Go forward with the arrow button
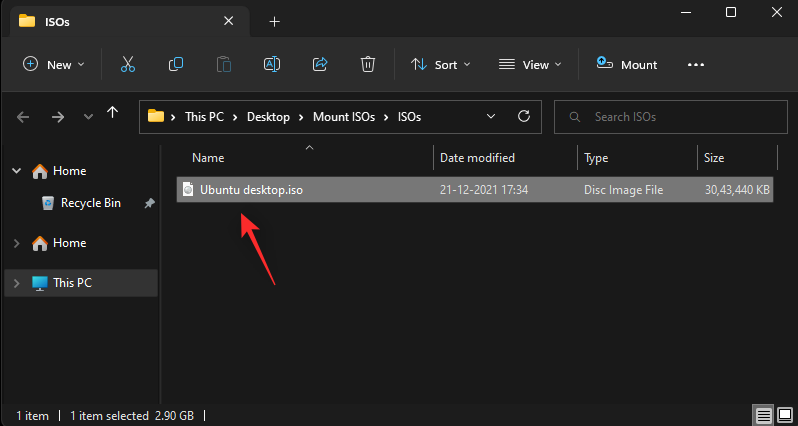The width and height of the screenshot is (798, 426). (x=58, y=117)
